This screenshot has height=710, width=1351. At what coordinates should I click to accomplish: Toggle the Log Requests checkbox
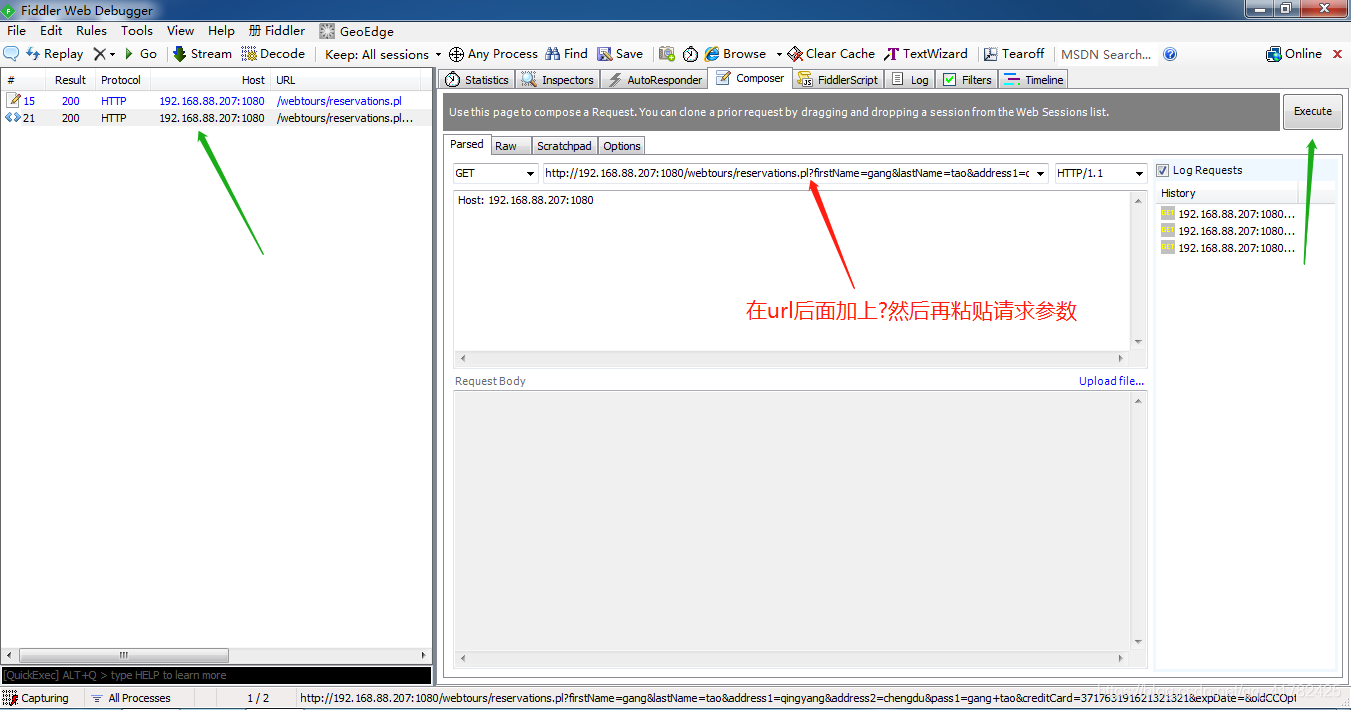1162,170
